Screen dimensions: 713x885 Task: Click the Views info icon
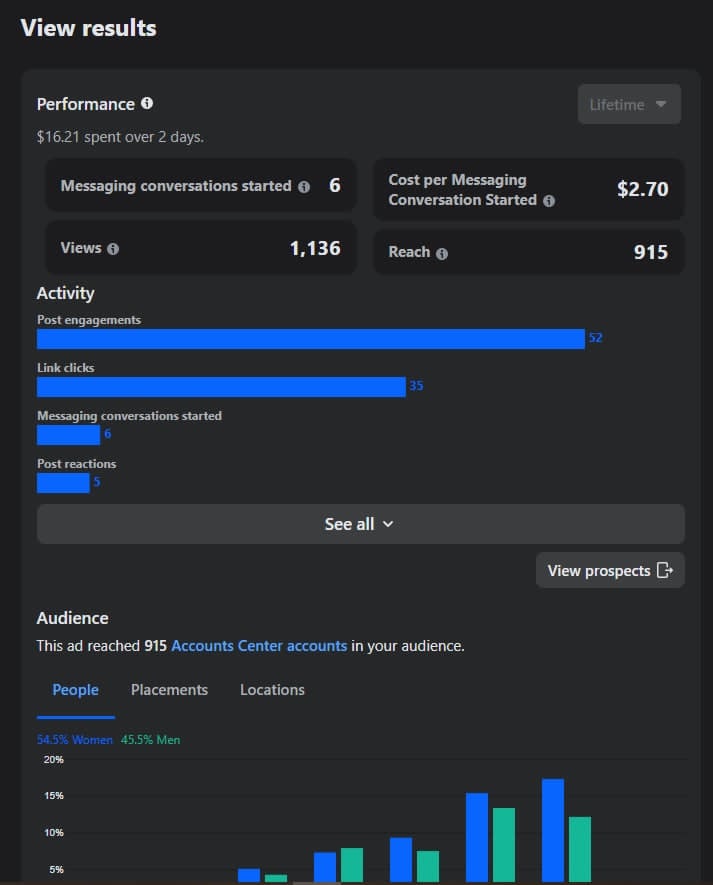pyautogui.click(x=113, y=249)
